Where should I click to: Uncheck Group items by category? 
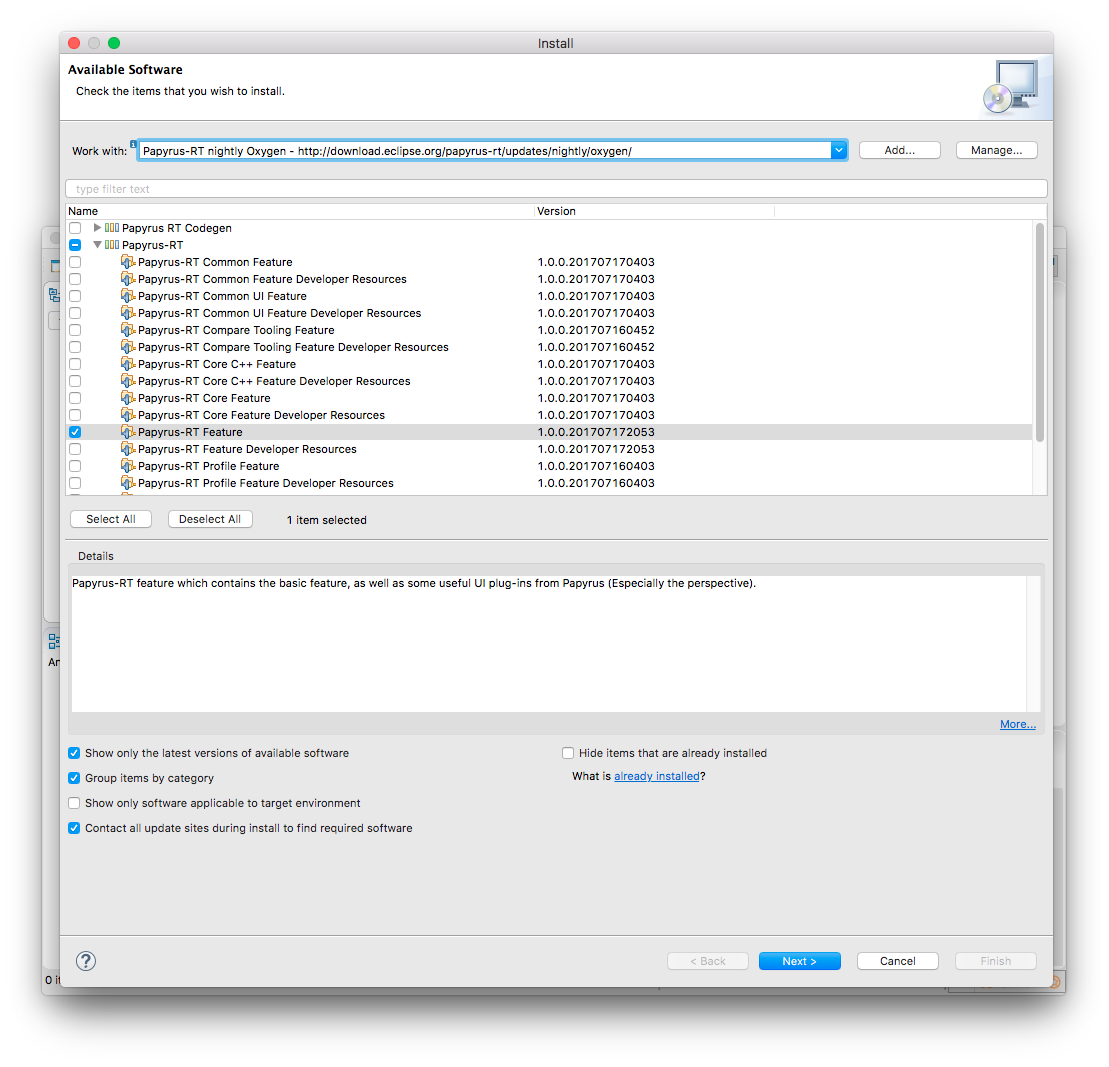(73, 778)
